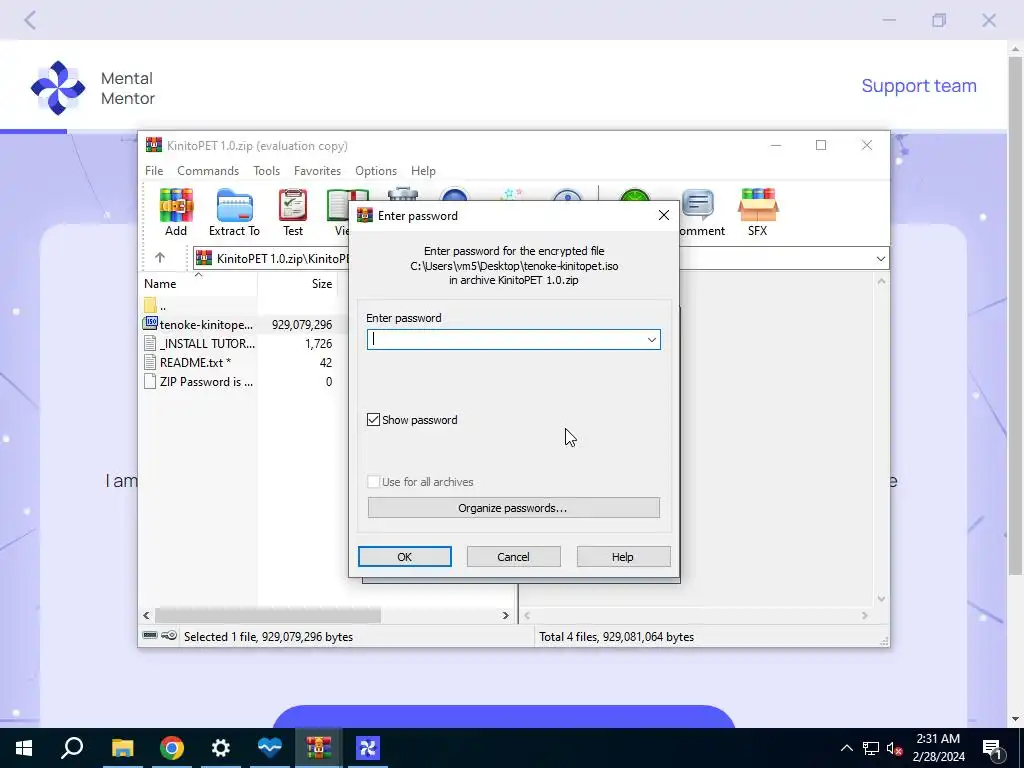Click Cancel in the password dialog
1024x768 pixels.
pos(513,556)
